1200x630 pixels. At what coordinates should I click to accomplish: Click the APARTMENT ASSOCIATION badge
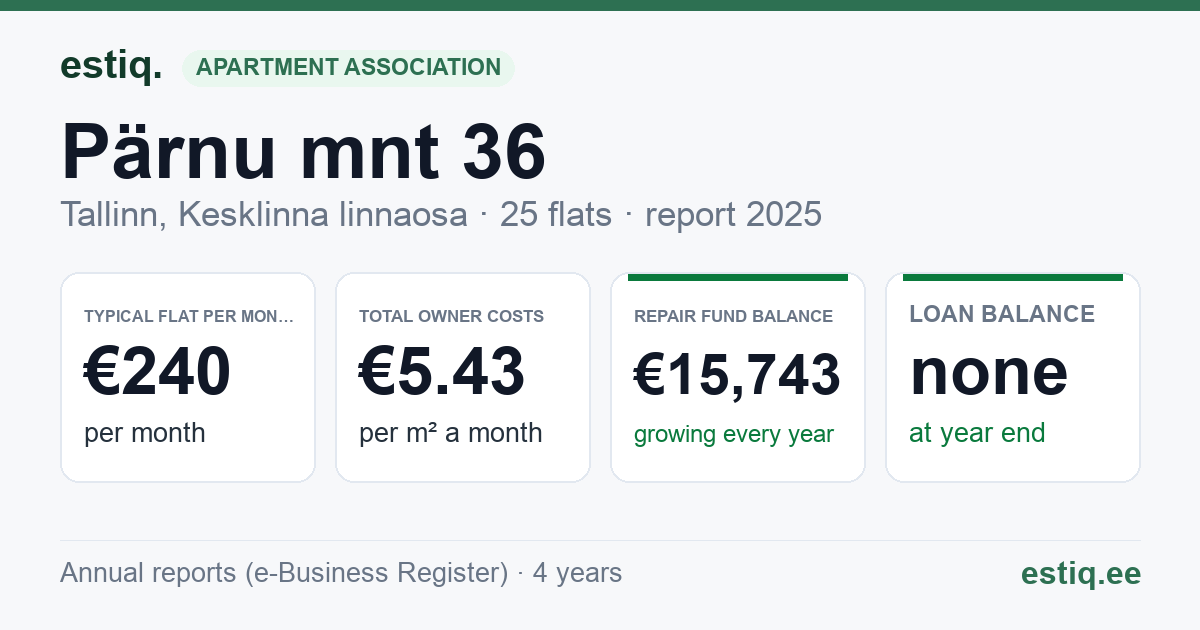348,68
